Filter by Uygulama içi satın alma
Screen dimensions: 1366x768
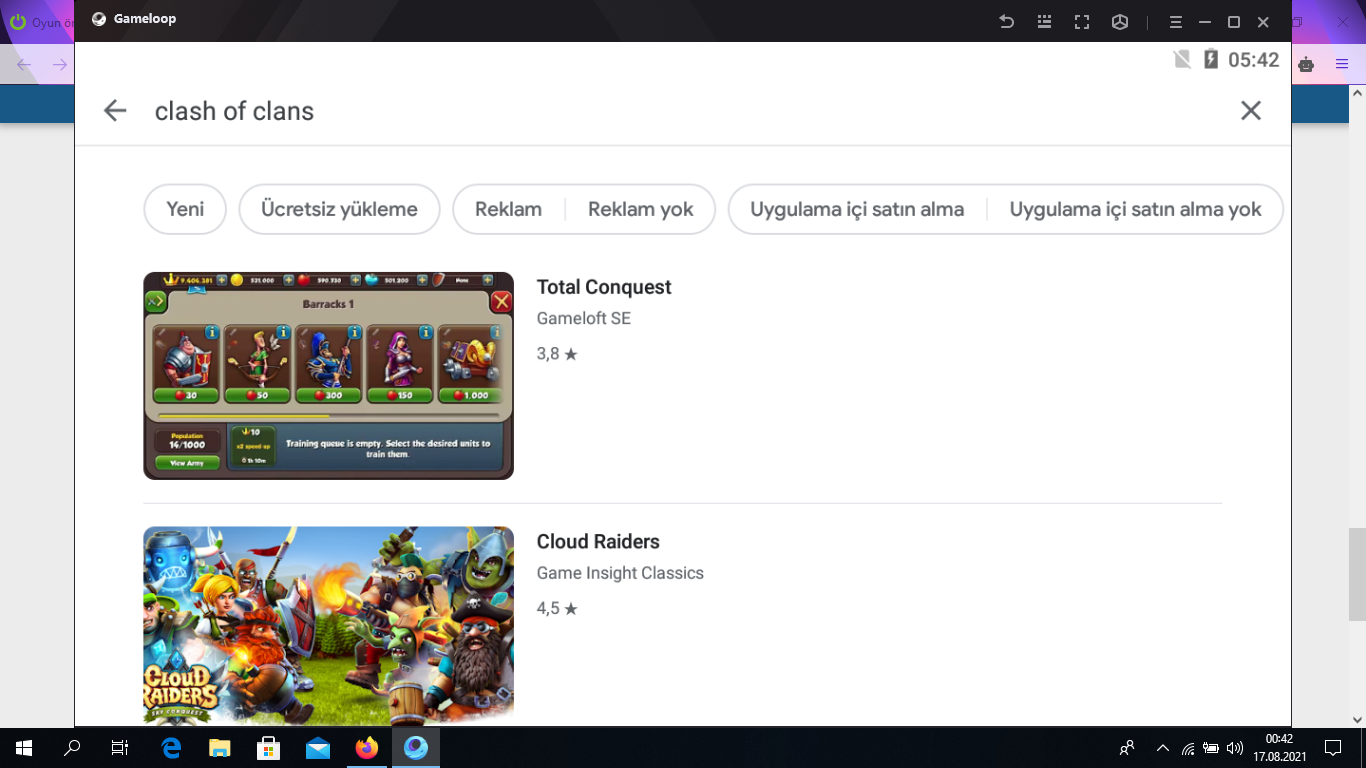(x=857, y=209)
